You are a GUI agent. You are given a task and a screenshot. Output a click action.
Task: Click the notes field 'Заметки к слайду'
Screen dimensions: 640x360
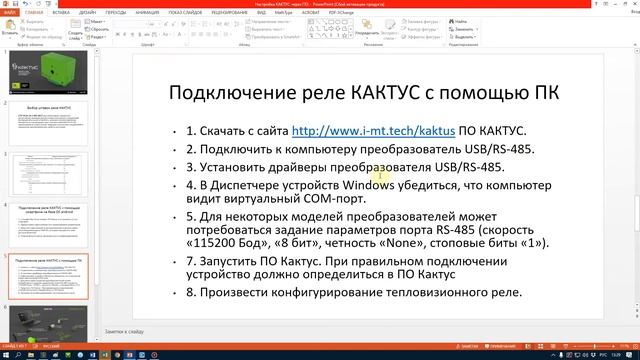pyautogui.click(x=124, y=332)
